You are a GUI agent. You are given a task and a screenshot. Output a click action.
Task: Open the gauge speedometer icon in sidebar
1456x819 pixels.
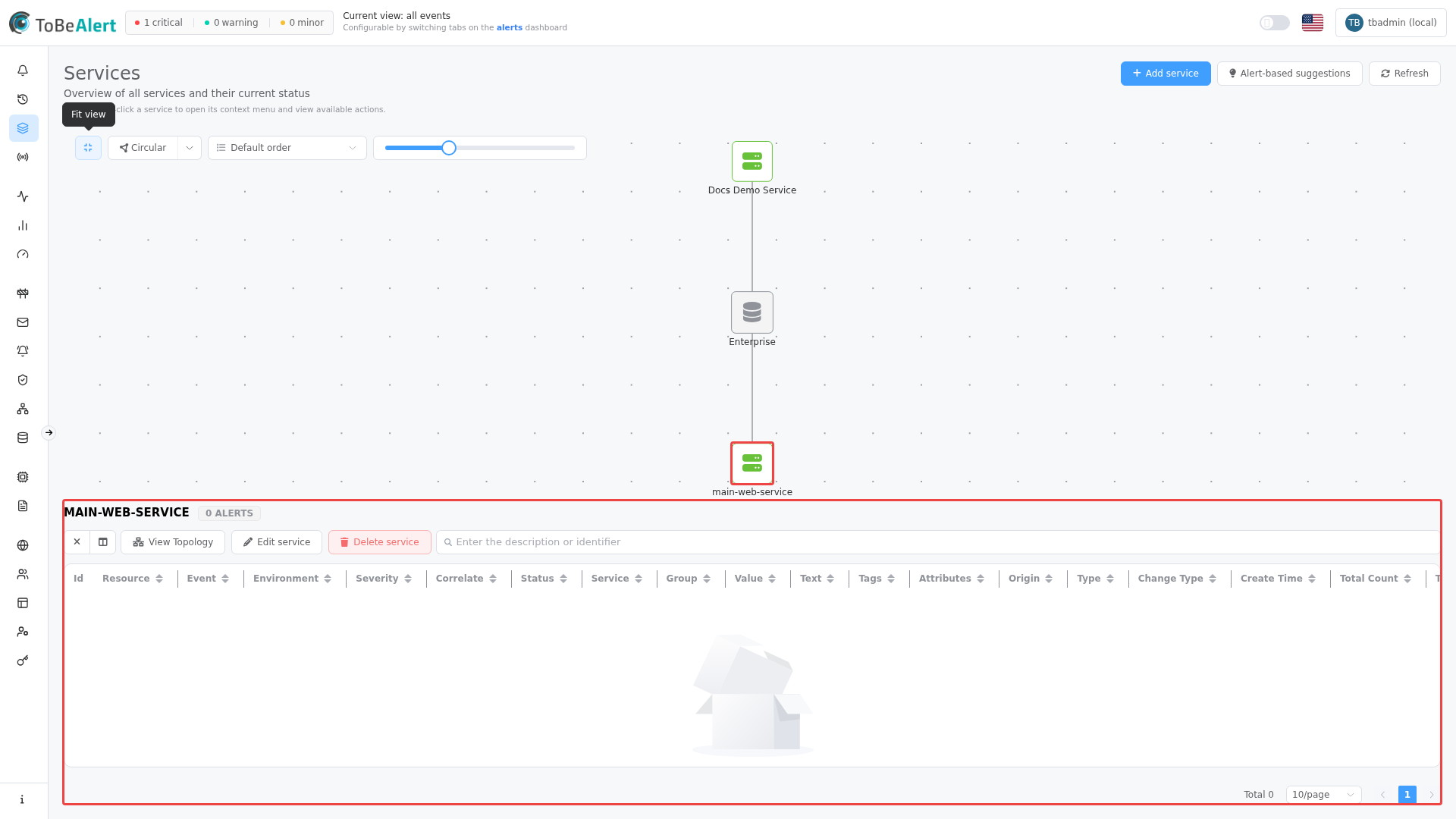click(23, 254)
